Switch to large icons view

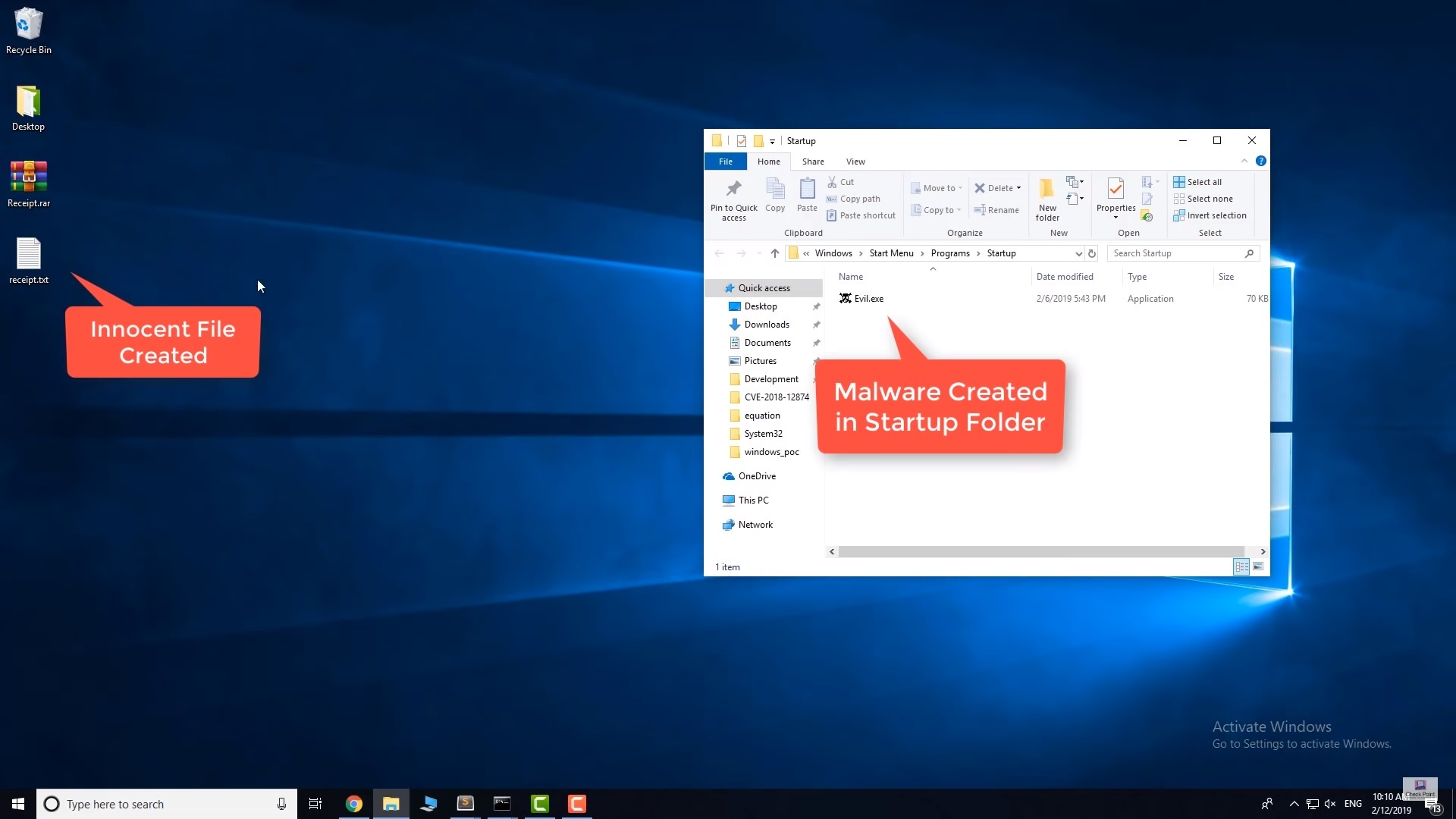pos(1258,566)
